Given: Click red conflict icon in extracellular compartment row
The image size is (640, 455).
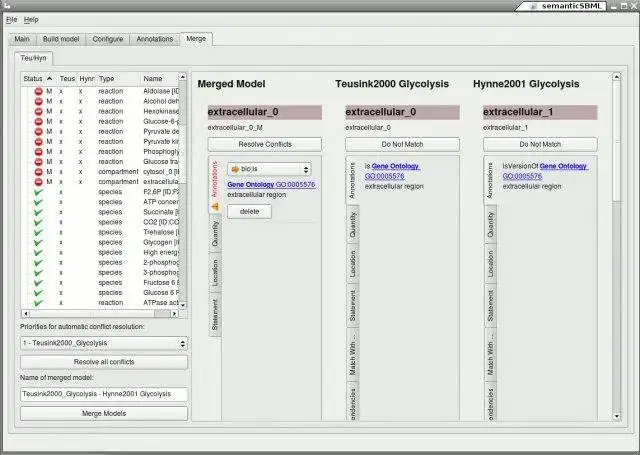Looking at the screenshot, I should pyautogui.click(x=38, y=182).
